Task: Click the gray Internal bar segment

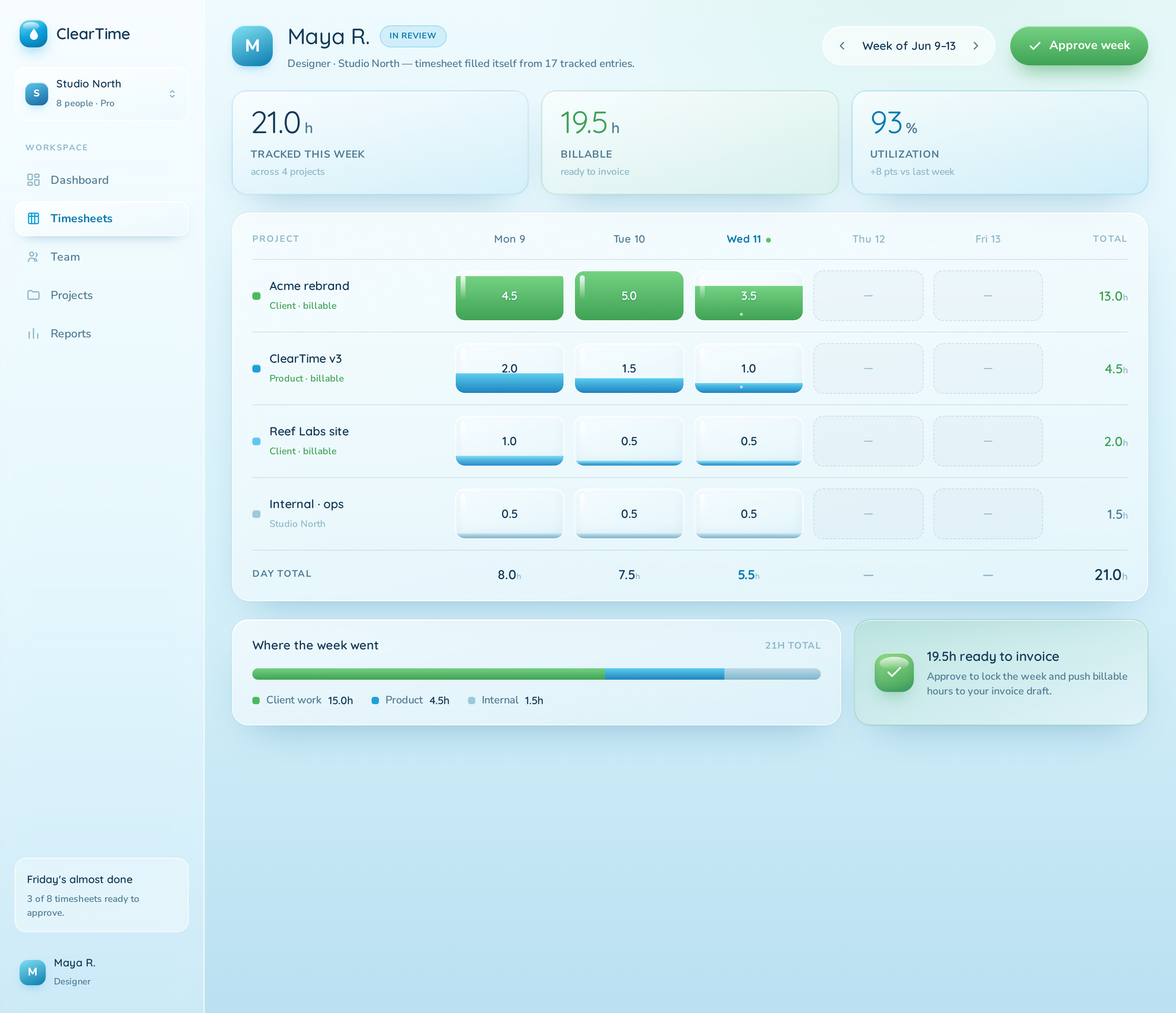Action: (773, 674)
